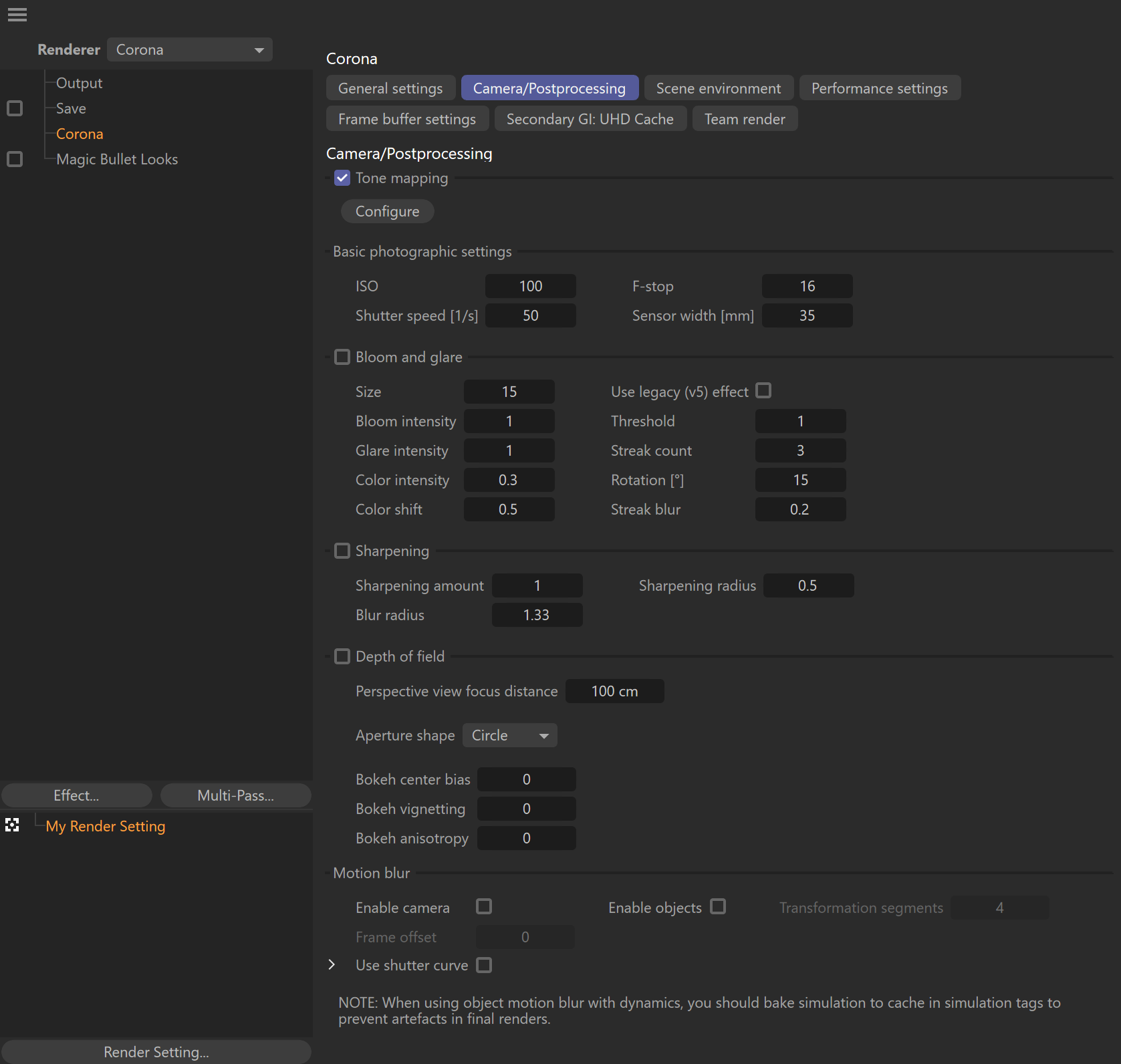Click the Shutter speed value field
Viewport: 1121px width, 1064px height.
point(531,315)
